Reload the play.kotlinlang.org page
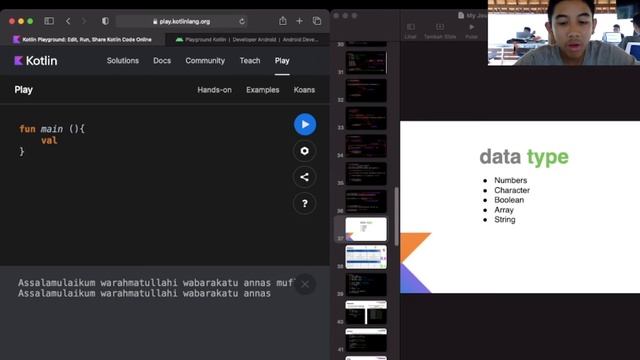 [x=242, y=21]
